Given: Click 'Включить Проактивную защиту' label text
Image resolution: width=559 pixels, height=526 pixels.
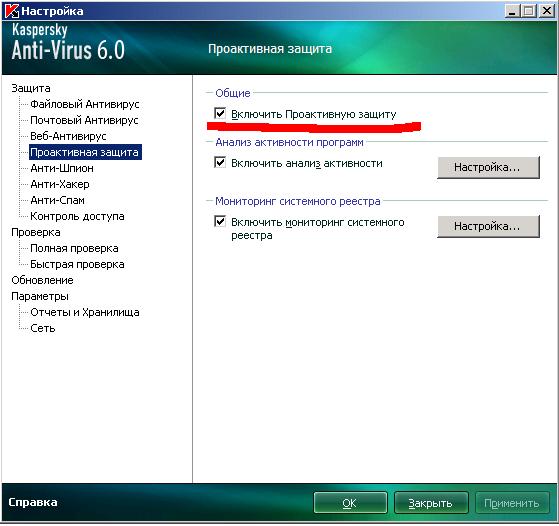Looking at the screenshot, I should pos(314,114).
